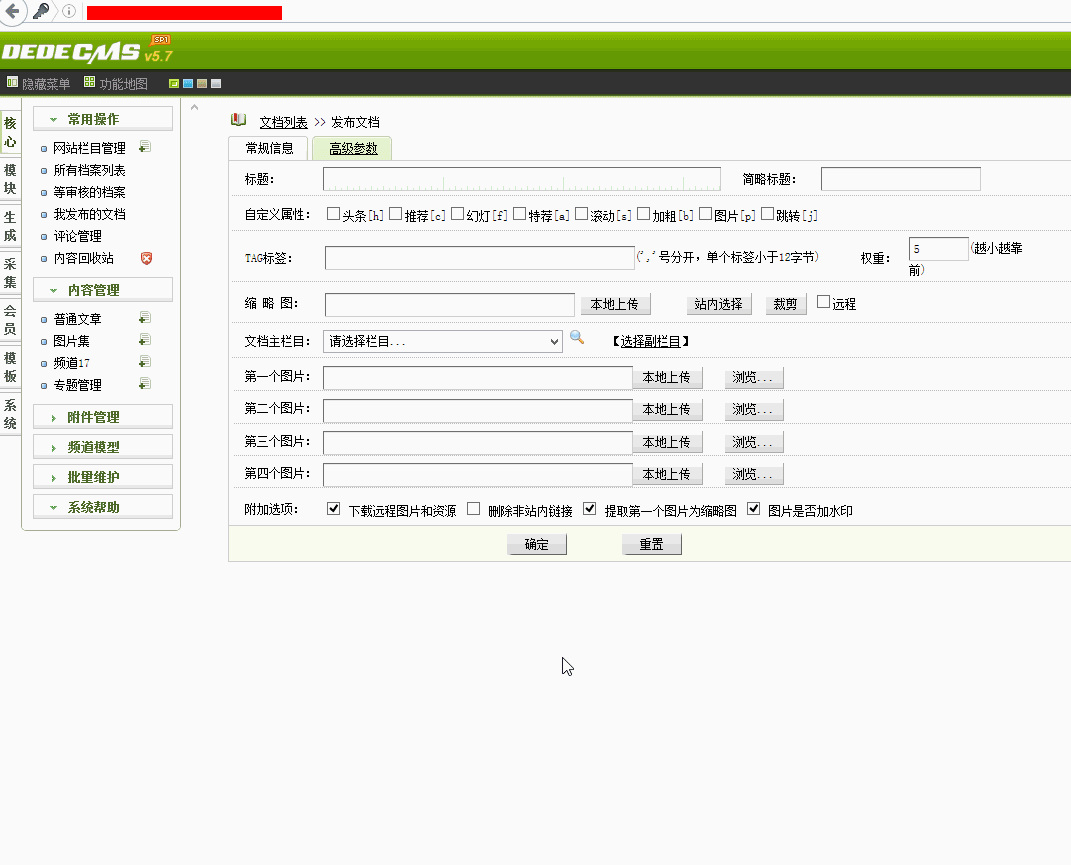Open the 功能地图 function map icon
The width and height of the screenshot is (1071, 865).
tap(87, 83)
